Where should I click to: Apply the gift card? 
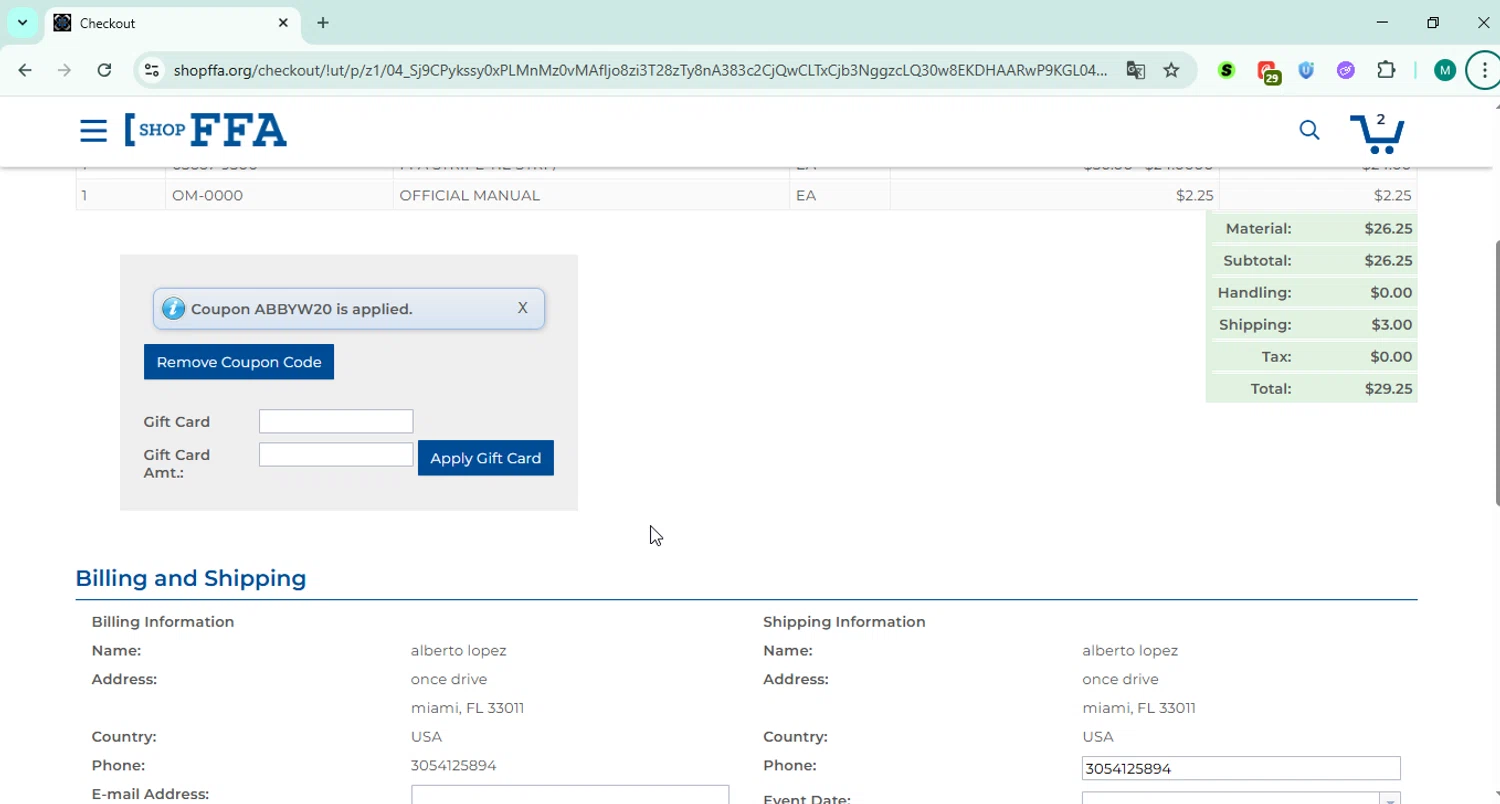486,458
